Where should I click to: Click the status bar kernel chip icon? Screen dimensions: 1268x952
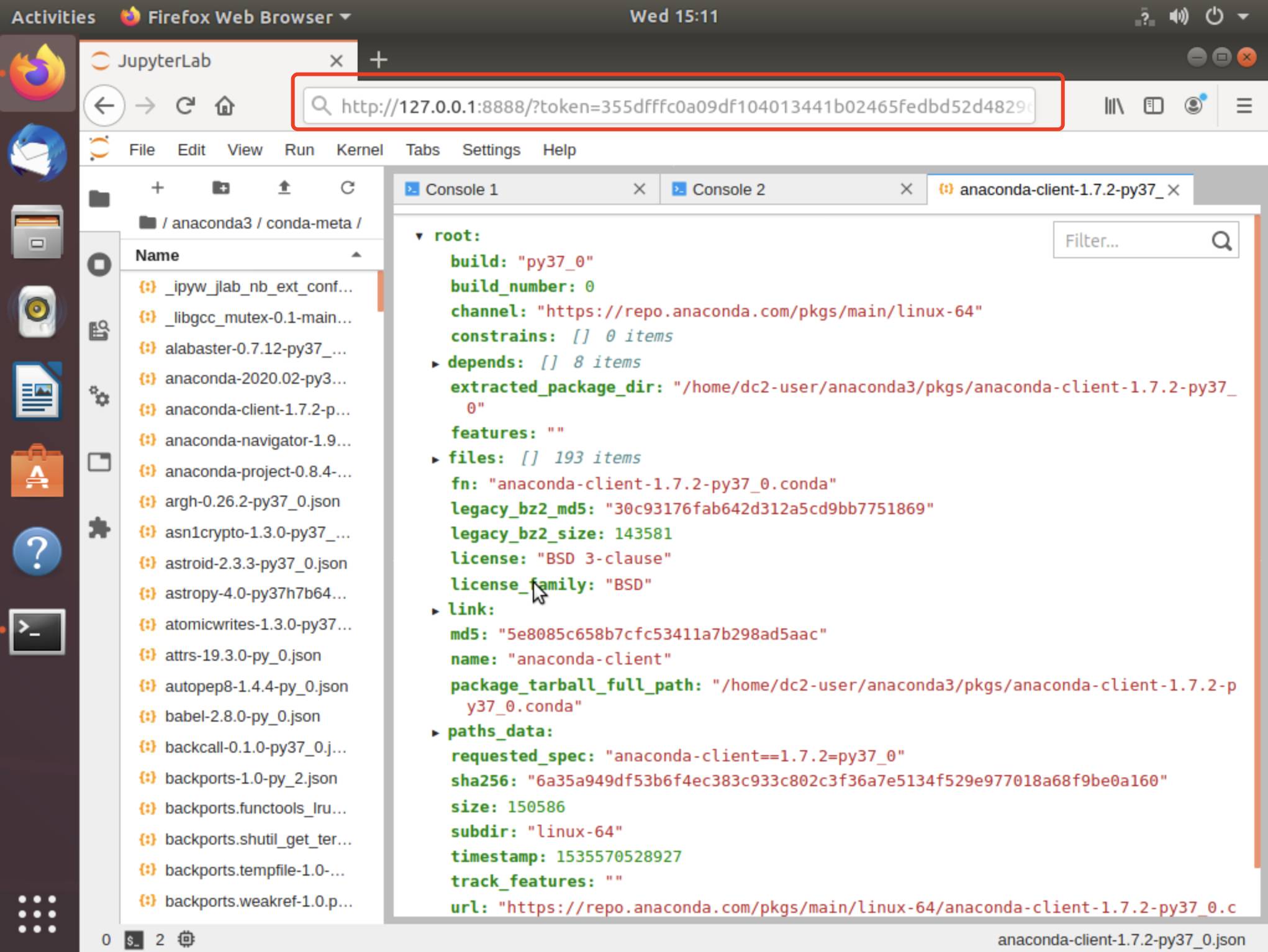(186, 940)
